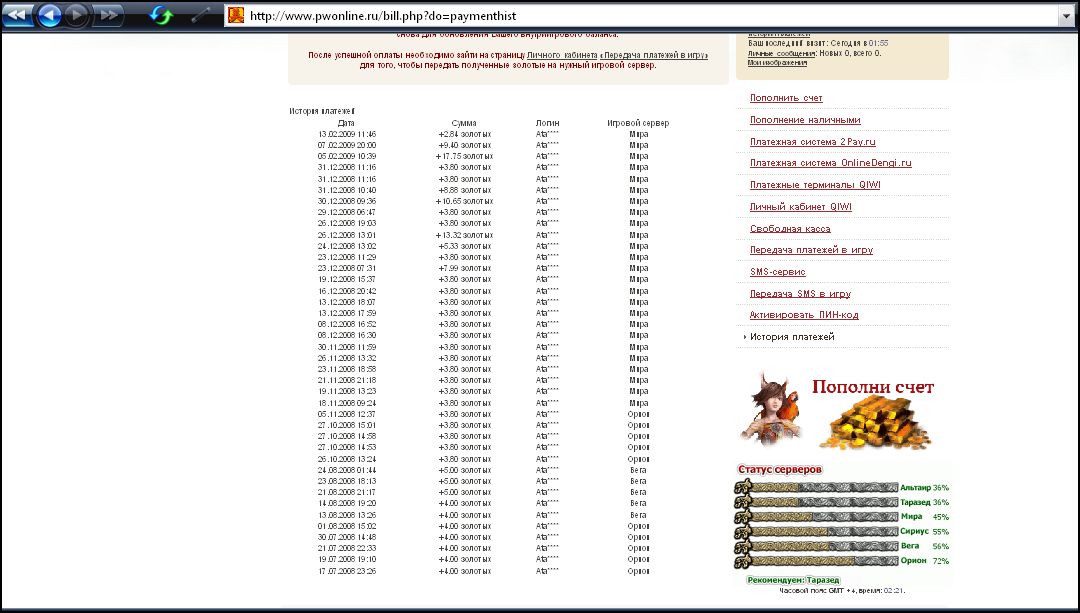
Task: Open the address bar dropdown arrow
Action: coord(1066,16)
